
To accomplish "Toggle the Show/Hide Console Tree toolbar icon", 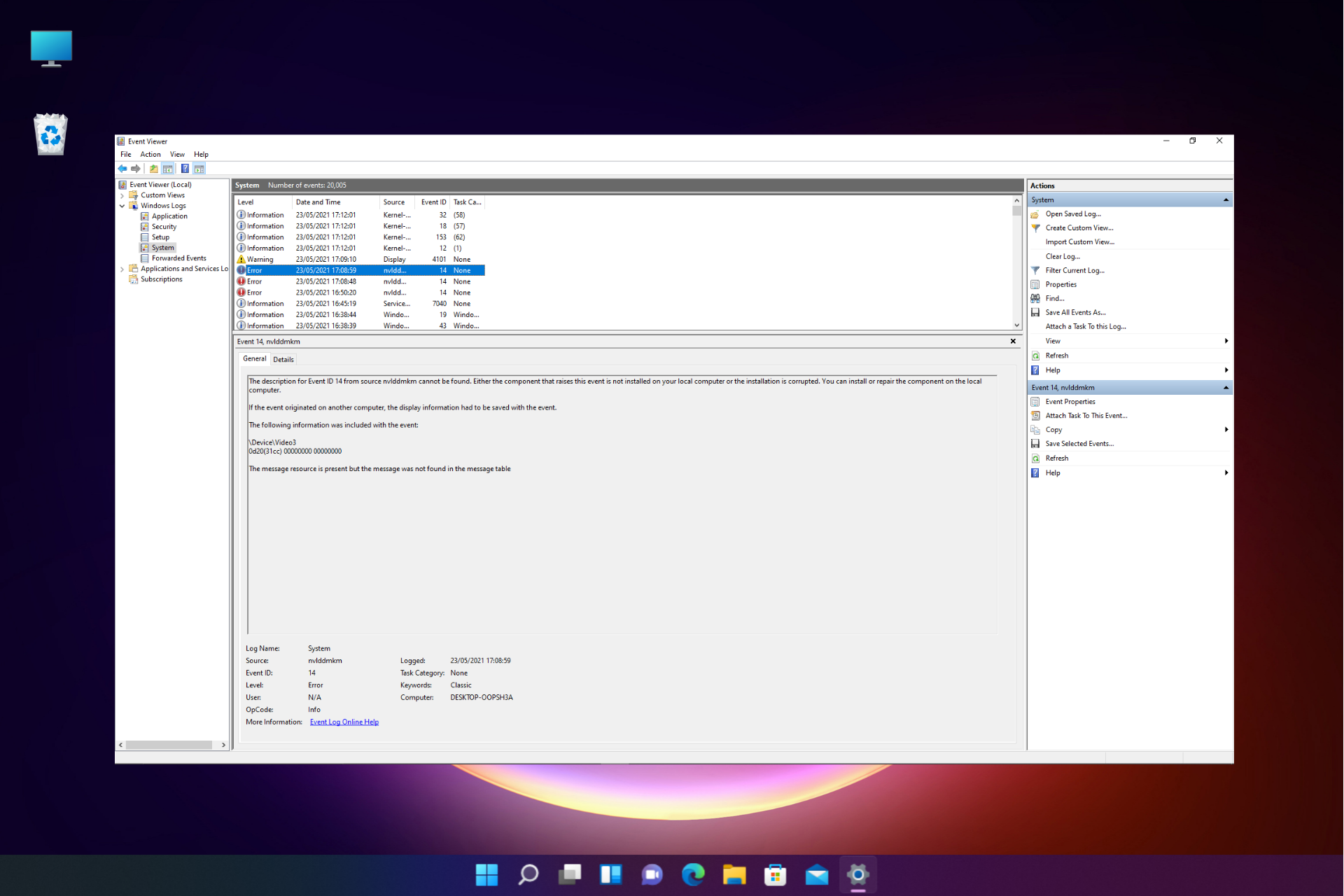I will [x=168, y=169].
